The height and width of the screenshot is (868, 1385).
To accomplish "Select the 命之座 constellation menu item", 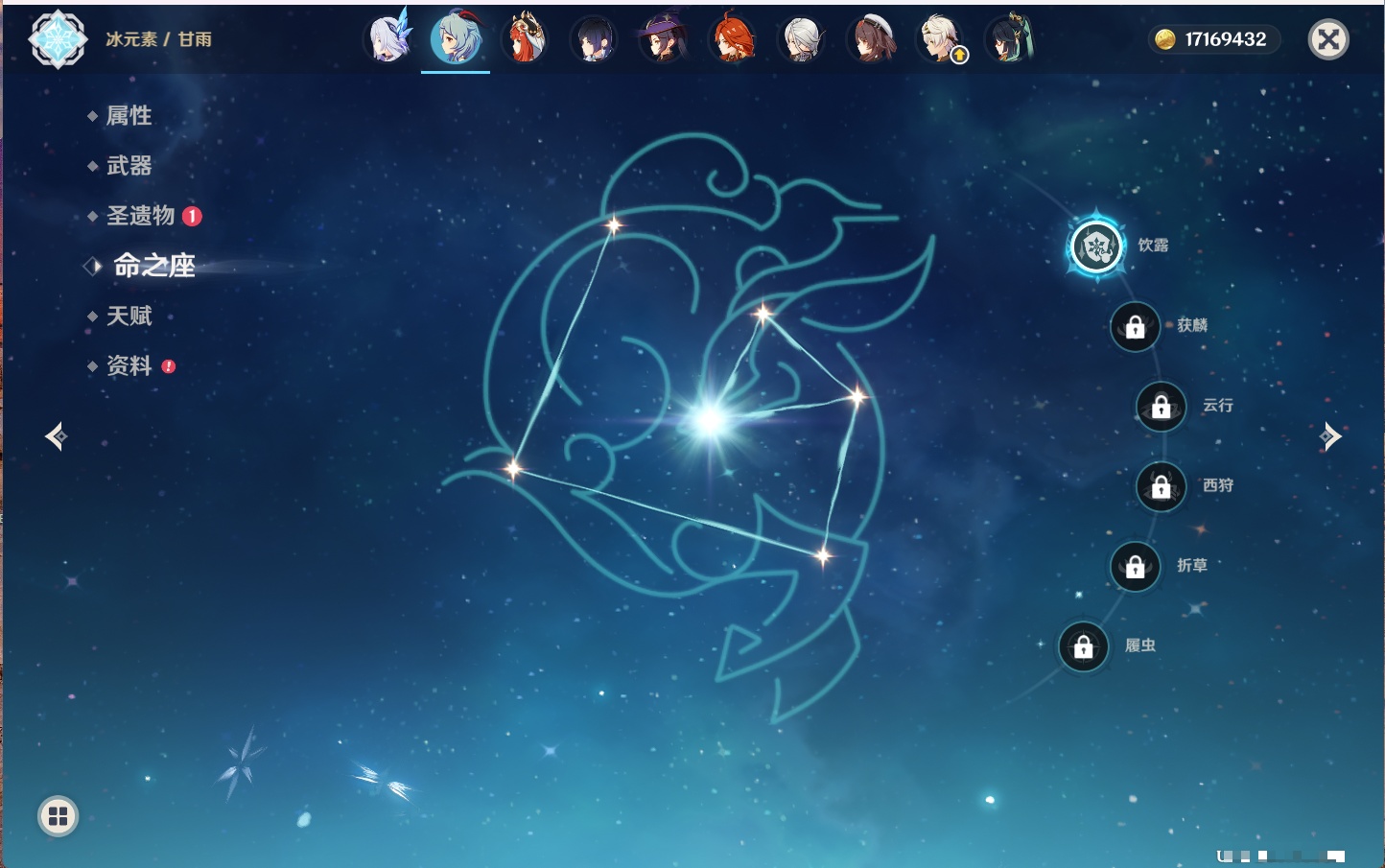I will 153,266.
